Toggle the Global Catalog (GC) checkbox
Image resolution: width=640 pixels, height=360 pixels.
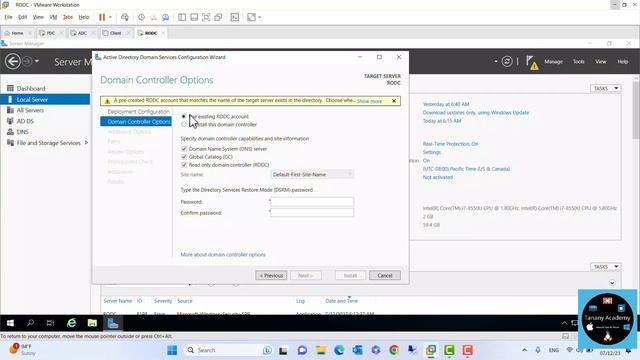coord(184,157)
